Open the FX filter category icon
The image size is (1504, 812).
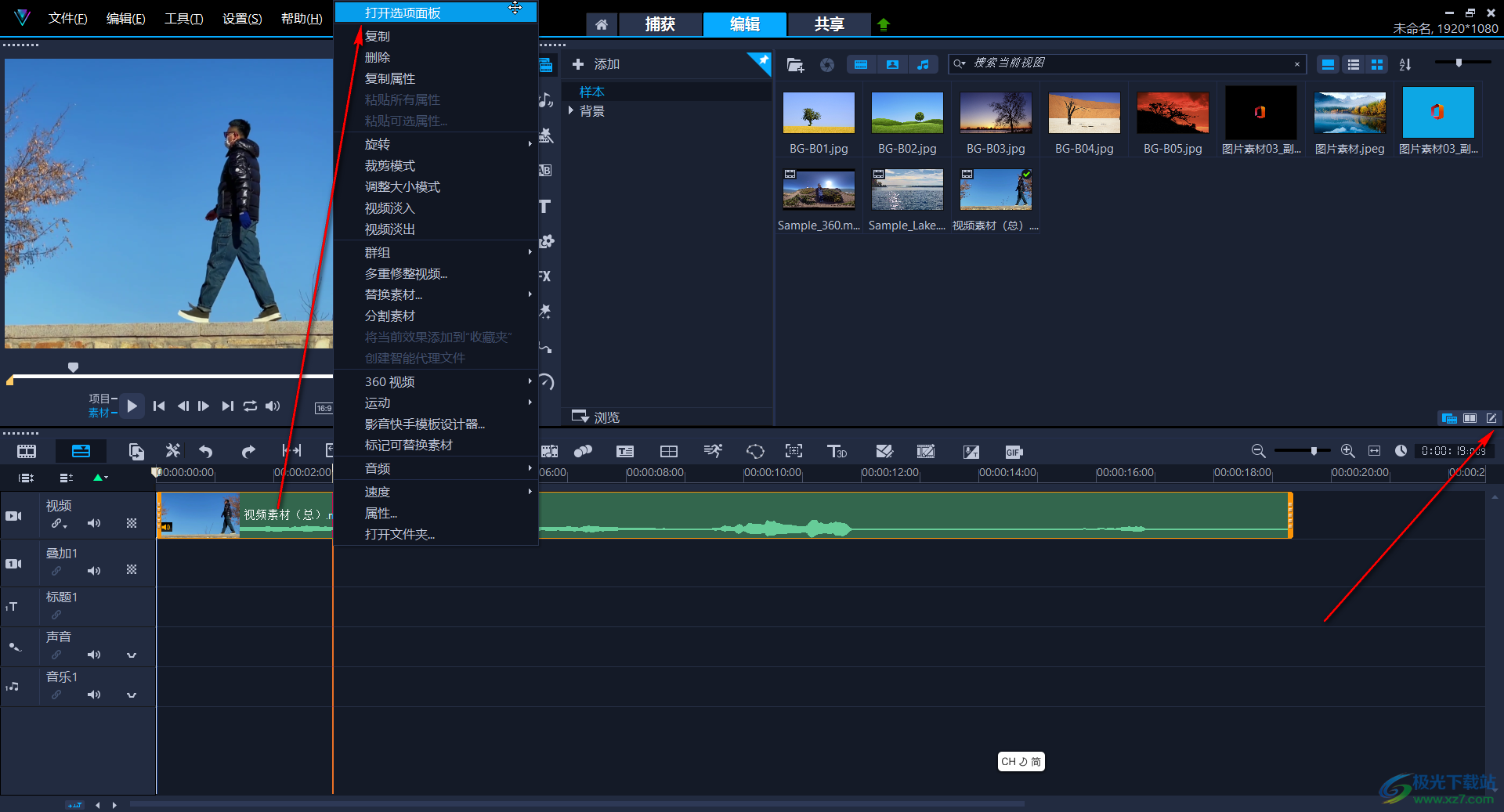click(x=545, y=276)
